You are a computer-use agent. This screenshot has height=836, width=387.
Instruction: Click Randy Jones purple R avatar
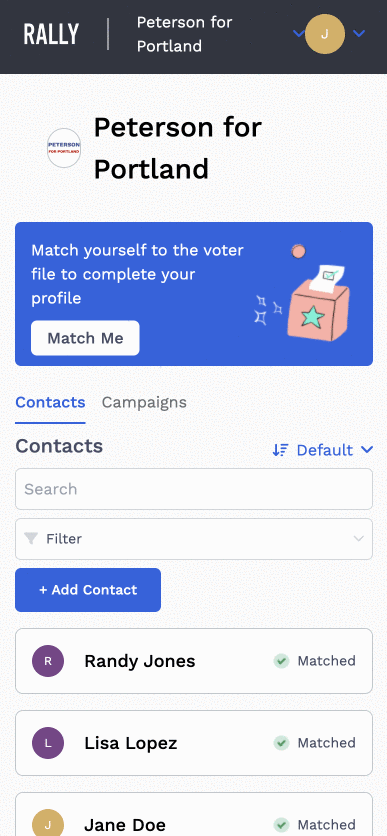pyautogui.click(x=48, y=661)
